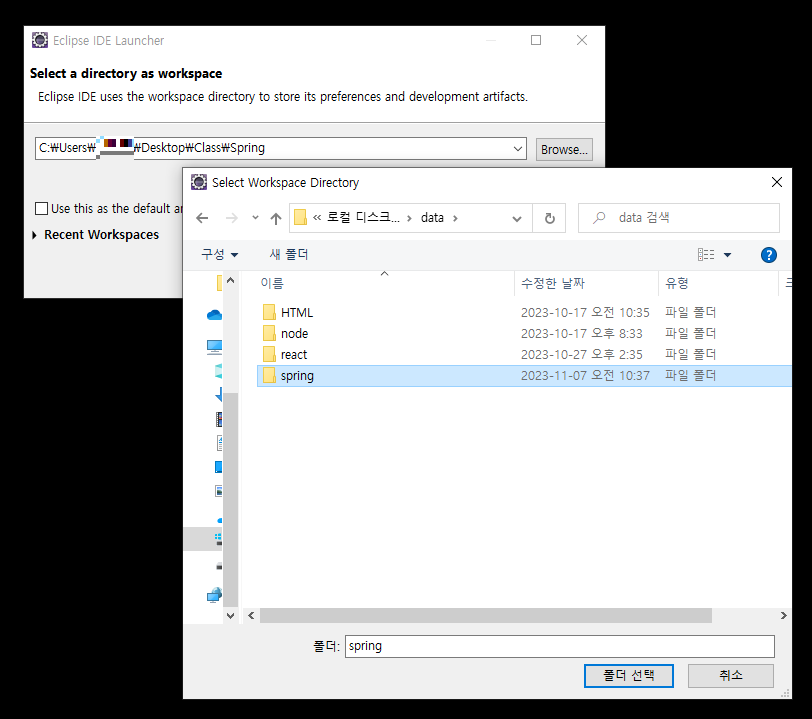Click the HTML folder icon

[269, 312]
